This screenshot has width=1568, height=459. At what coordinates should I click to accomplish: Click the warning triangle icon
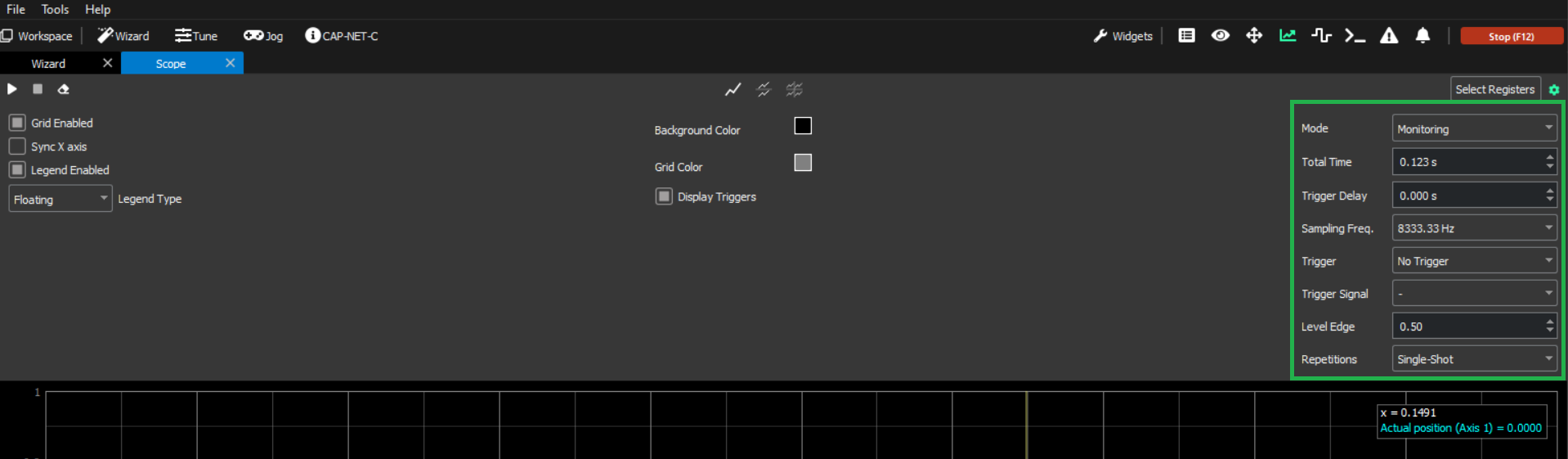(x=1388, y=36)
